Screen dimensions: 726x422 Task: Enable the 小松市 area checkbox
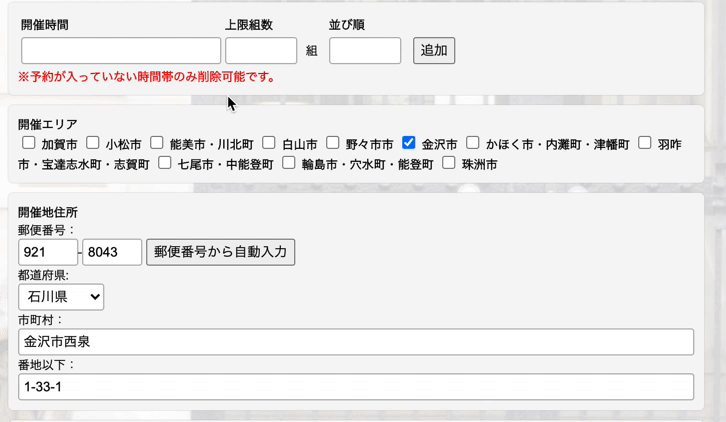(x=93, y=143)
